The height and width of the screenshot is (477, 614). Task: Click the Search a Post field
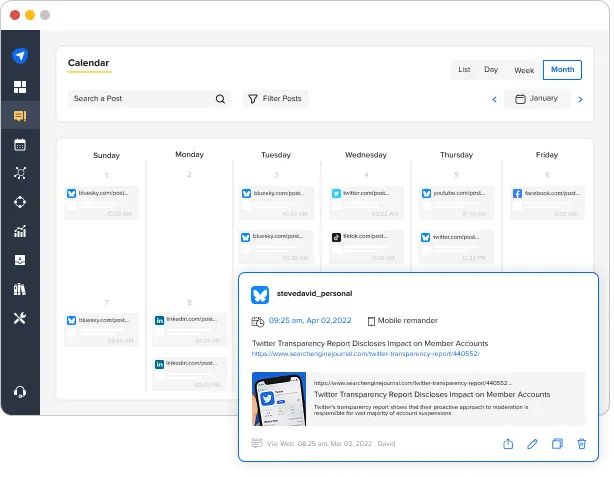click(149, 99)
